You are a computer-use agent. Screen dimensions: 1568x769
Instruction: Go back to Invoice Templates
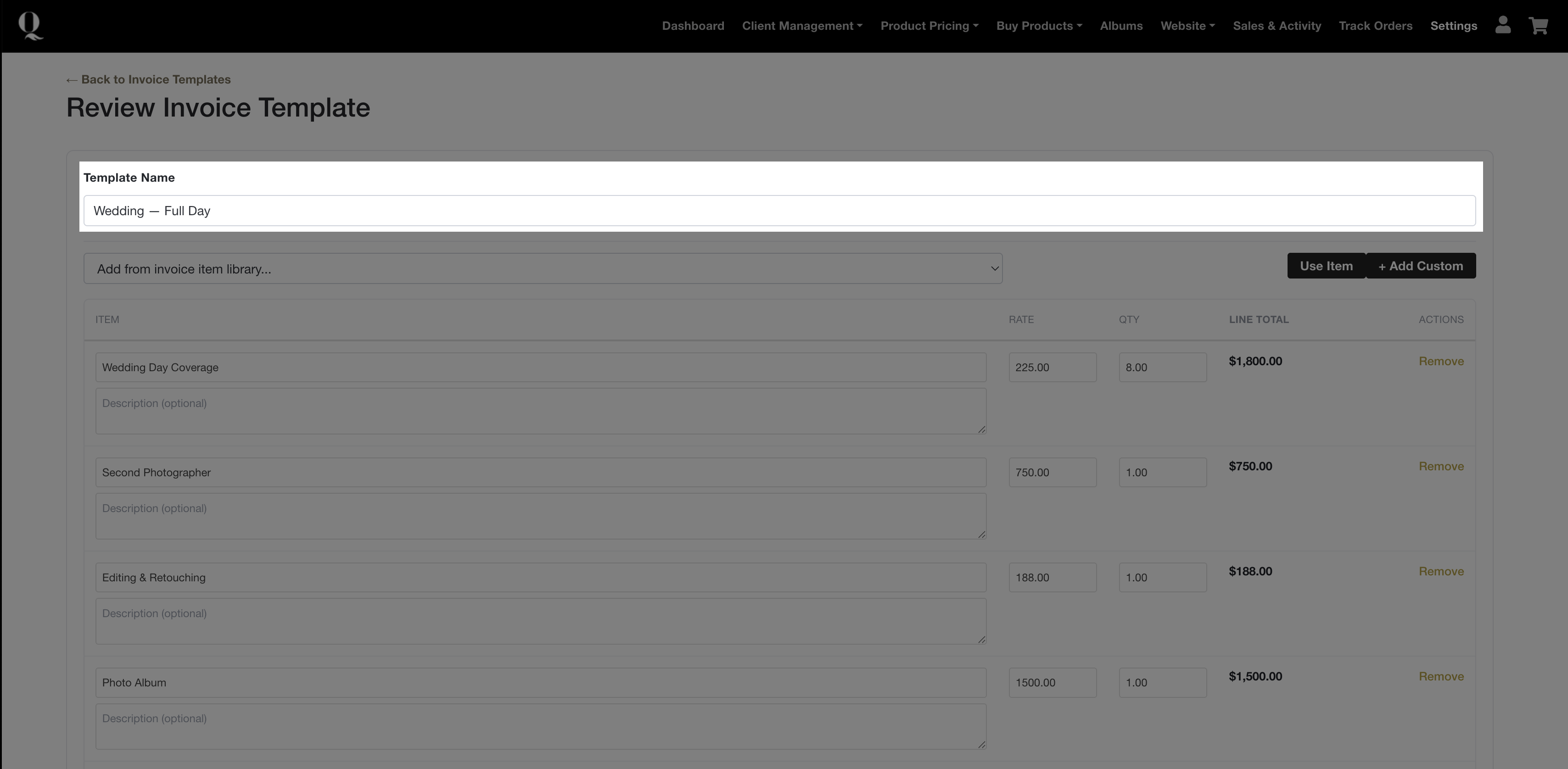(x=149, y=80)
